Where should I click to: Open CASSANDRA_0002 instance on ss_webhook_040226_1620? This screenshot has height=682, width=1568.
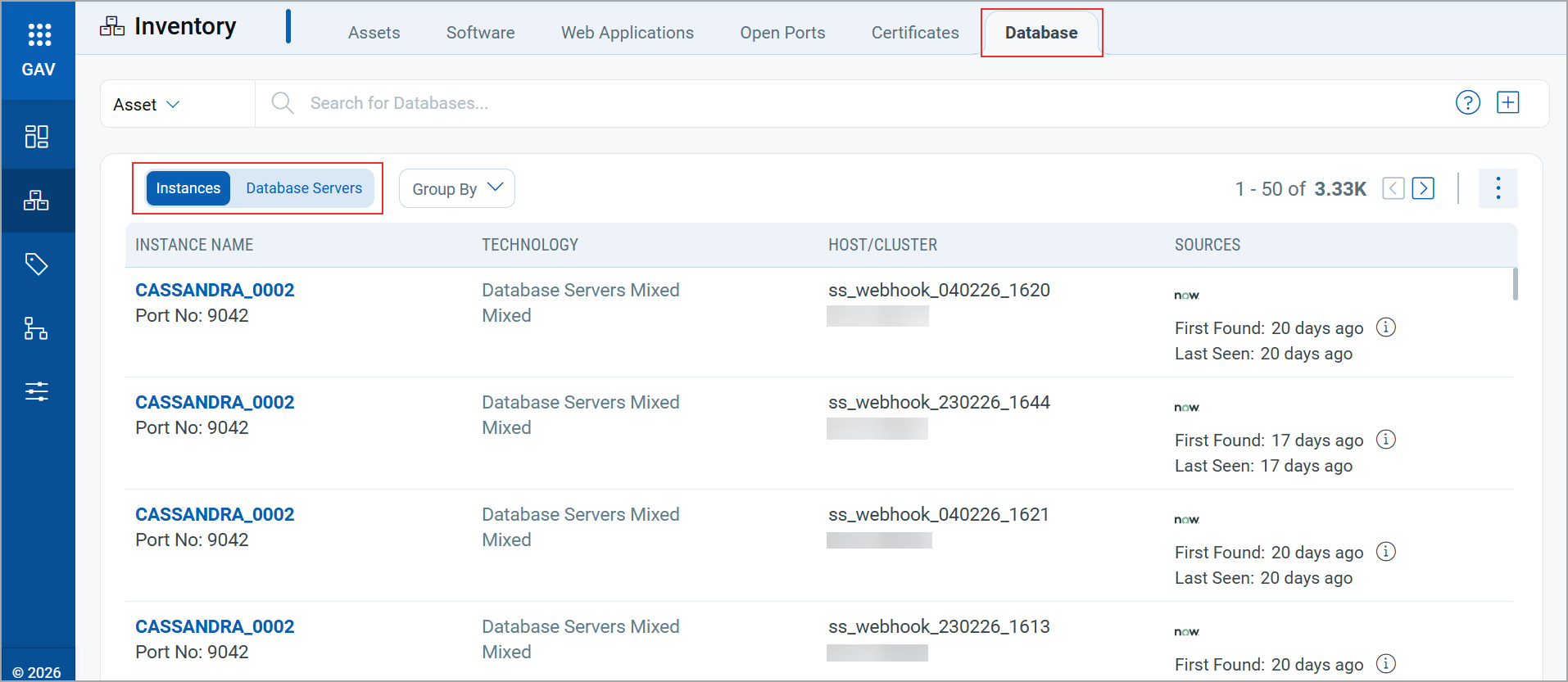[x=215, y=291]
